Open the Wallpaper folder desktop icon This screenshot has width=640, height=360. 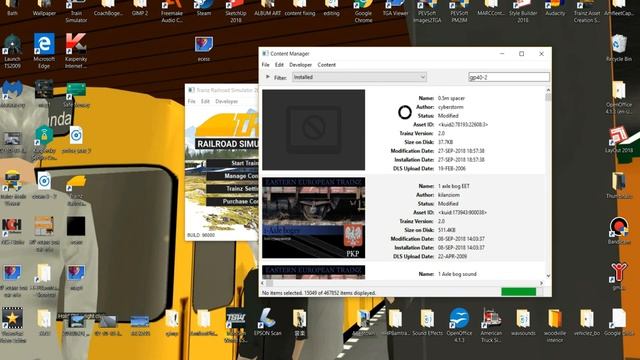44,8
